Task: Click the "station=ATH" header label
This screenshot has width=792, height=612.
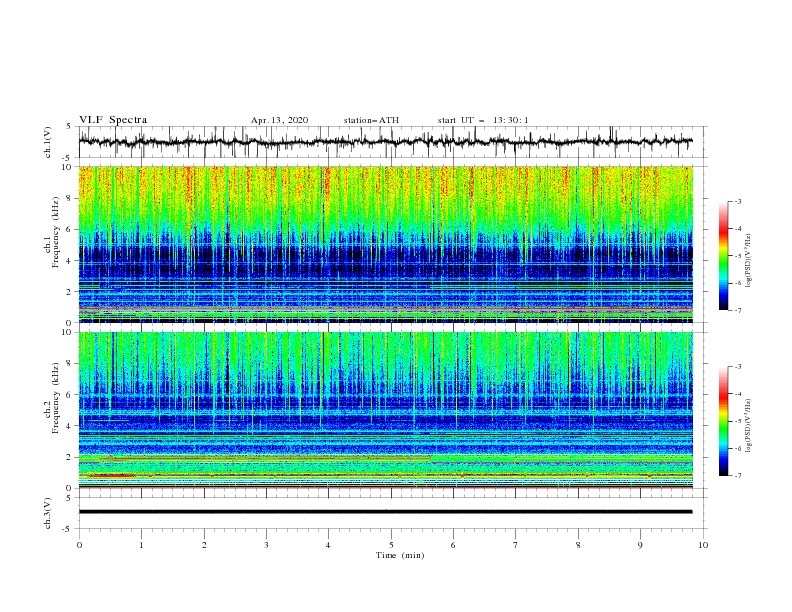Action: coord(371,120)
